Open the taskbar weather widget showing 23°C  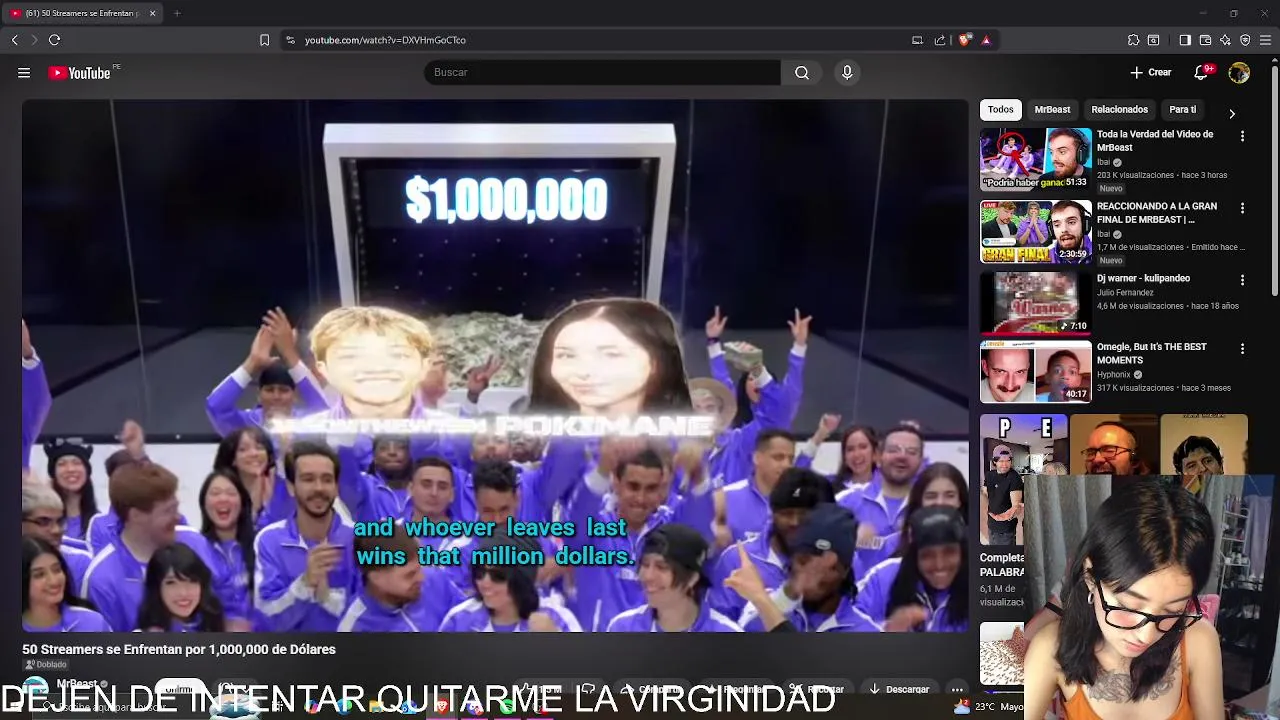coord(988,706)
